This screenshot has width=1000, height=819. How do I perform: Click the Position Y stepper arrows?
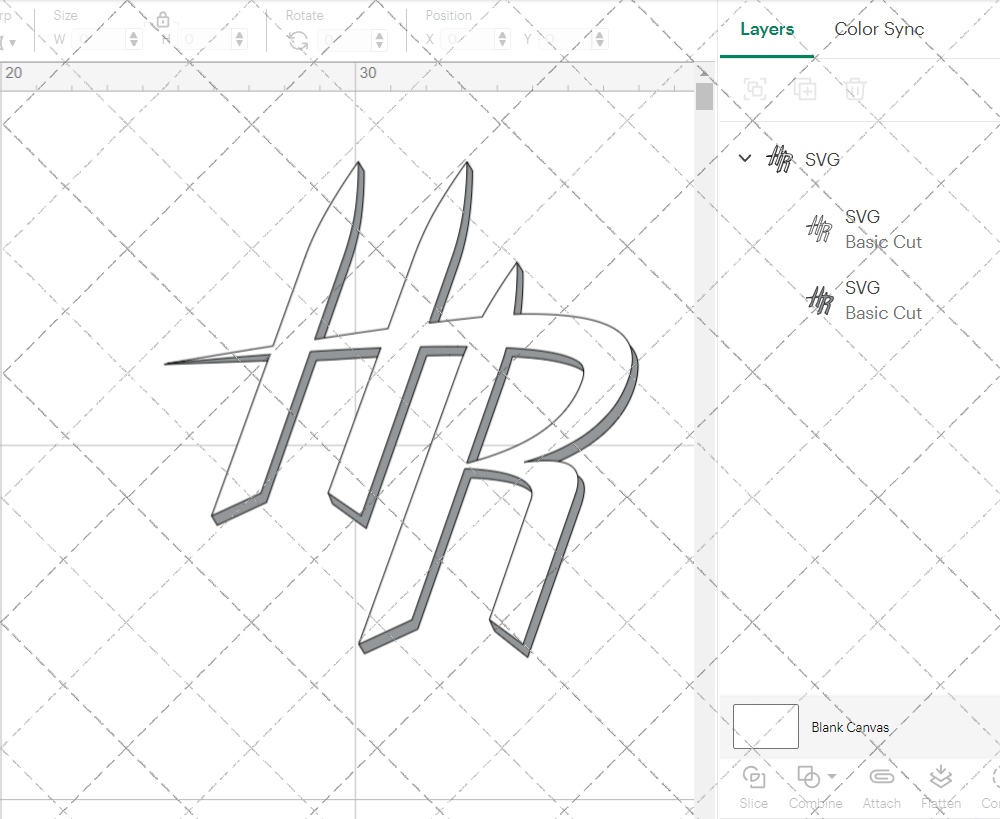click(x=599, y=40)
